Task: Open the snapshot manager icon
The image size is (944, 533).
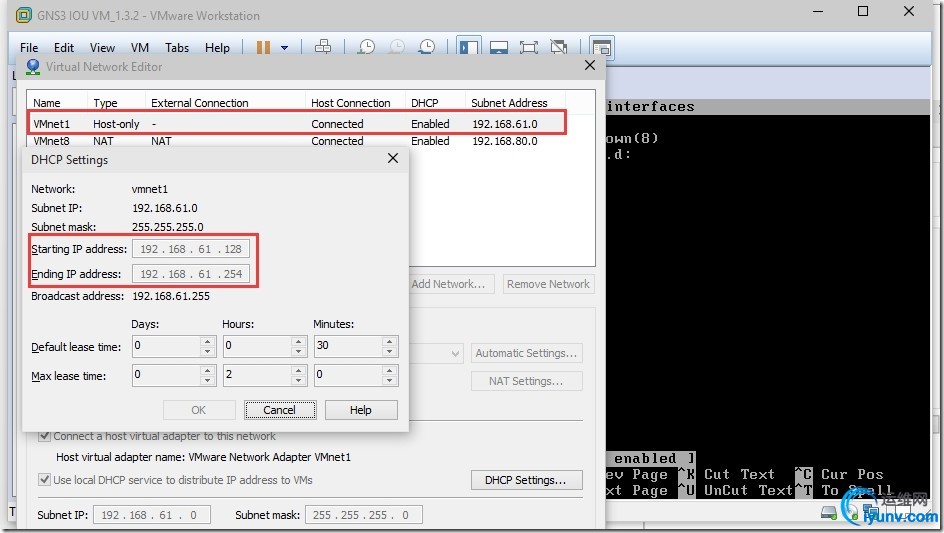Action: 427,47
